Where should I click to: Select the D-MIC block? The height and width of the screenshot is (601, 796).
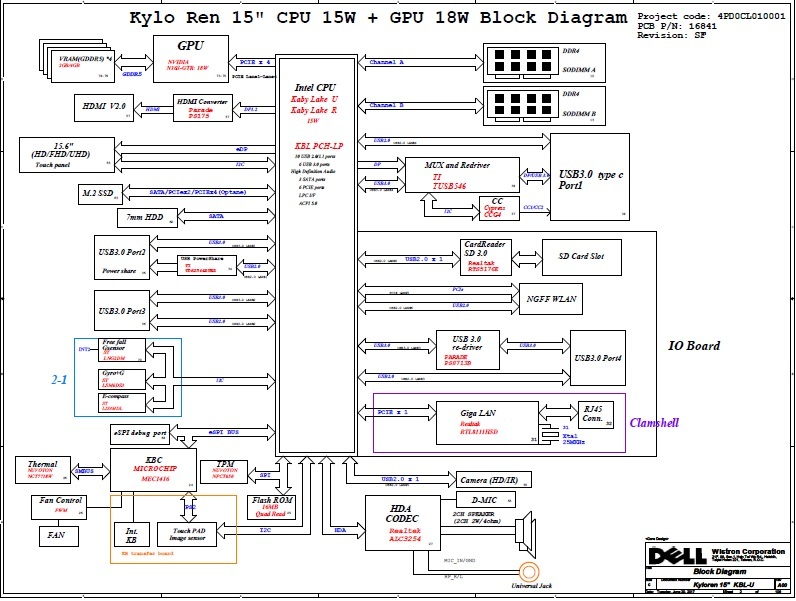point(486,500)
